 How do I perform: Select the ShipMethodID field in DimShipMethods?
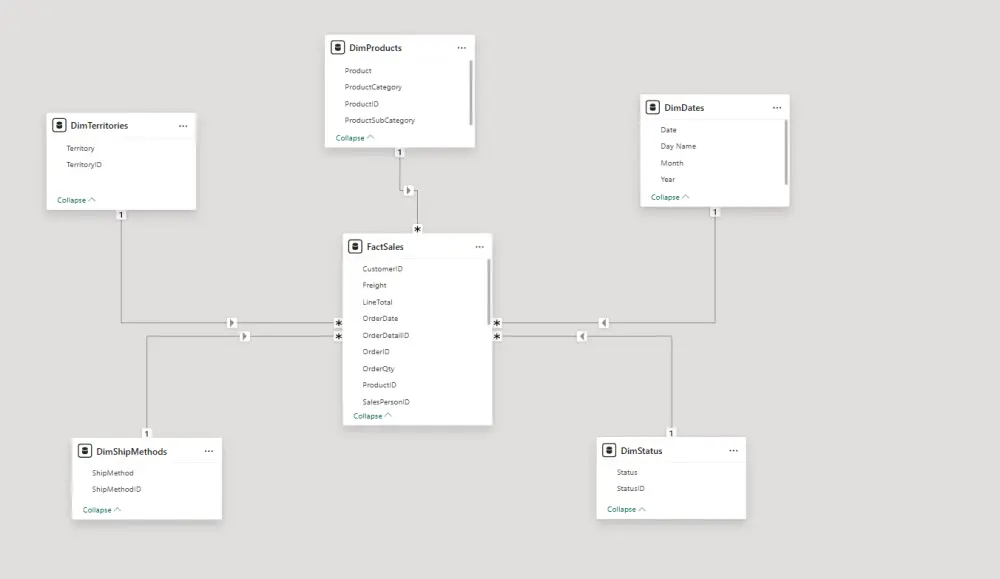tap(116, 489)
